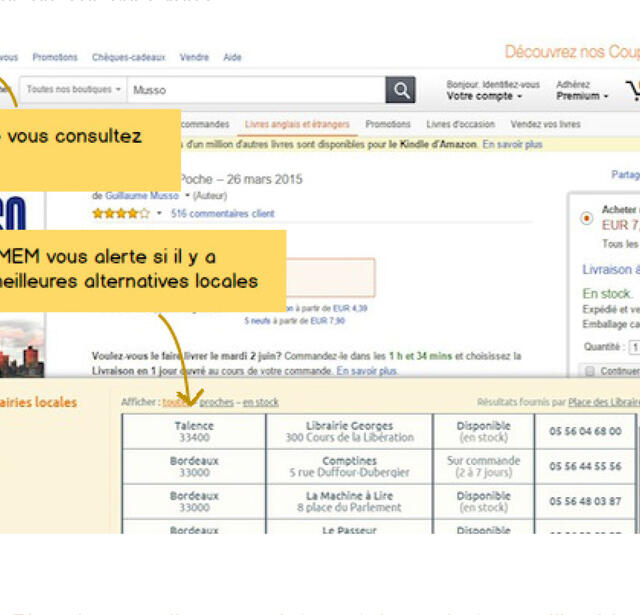640x615 pixels.
Task: Click En savoir plus delivery link
Action: point(367,371)
